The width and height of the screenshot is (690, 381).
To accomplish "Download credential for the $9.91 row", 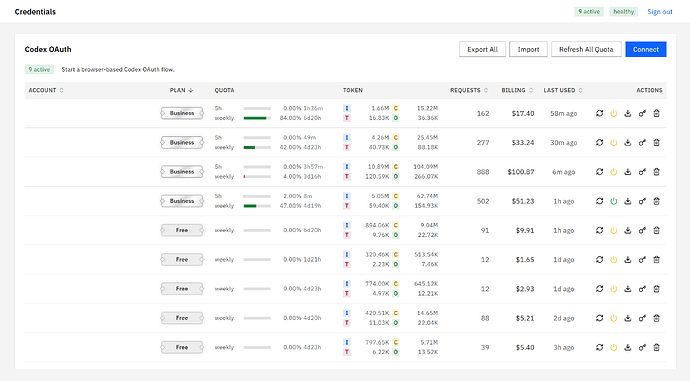I will click(628, 231).
